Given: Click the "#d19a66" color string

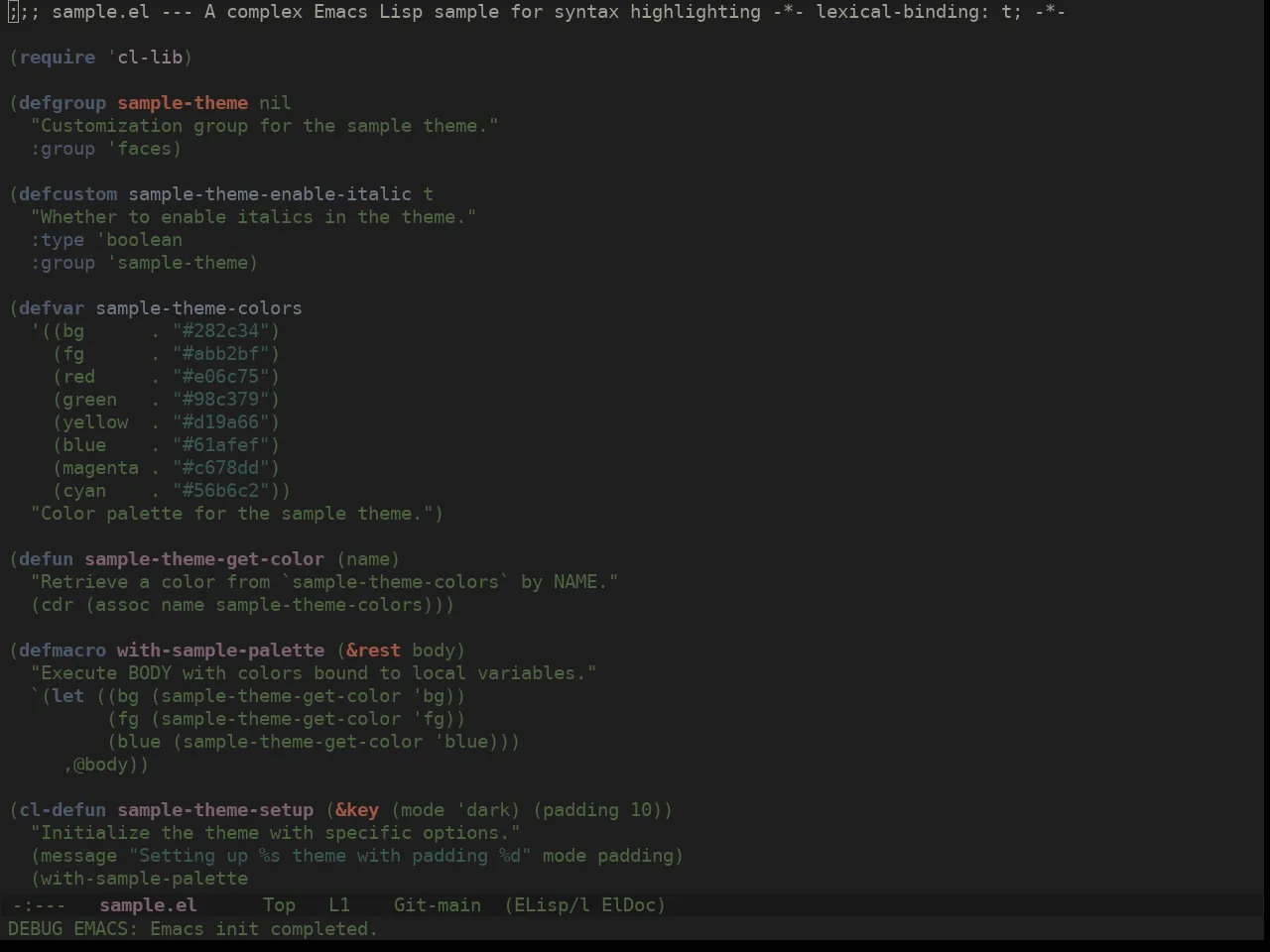Looking at the screenshot, I should click(221, 422).
